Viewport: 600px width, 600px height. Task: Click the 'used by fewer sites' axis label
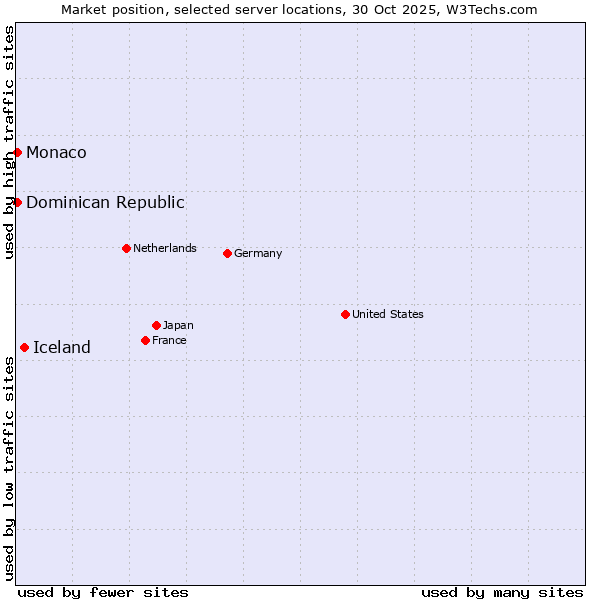coord(103,592)
